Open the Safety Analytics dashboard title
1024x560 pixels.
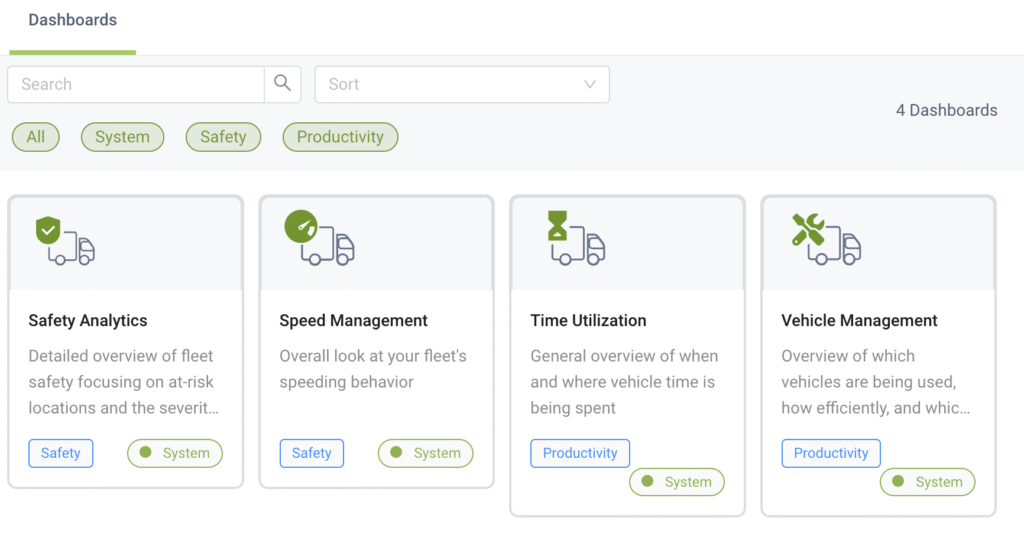(x=88, y=320)
